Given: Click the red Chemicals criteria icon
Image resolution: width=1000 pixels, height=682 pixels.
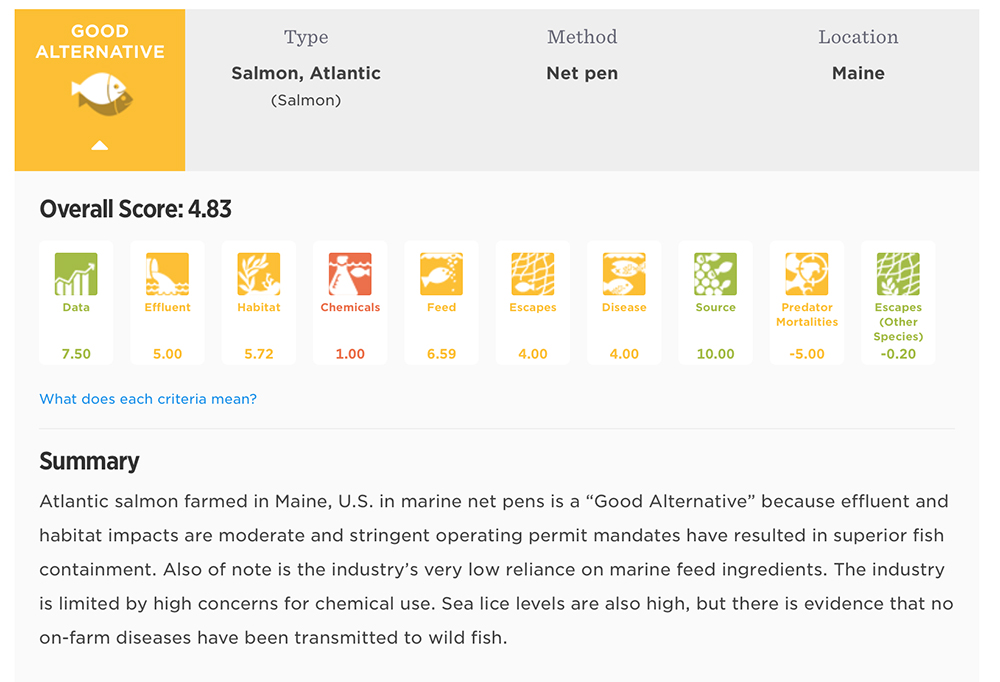Looking at the screenshot, I should tap(350, 274).
